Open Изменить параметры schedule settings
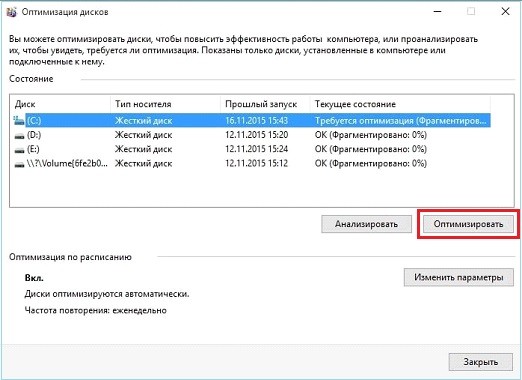Image resolution: width=522 pixels, height=380 pixels. (x=459, y=277)
